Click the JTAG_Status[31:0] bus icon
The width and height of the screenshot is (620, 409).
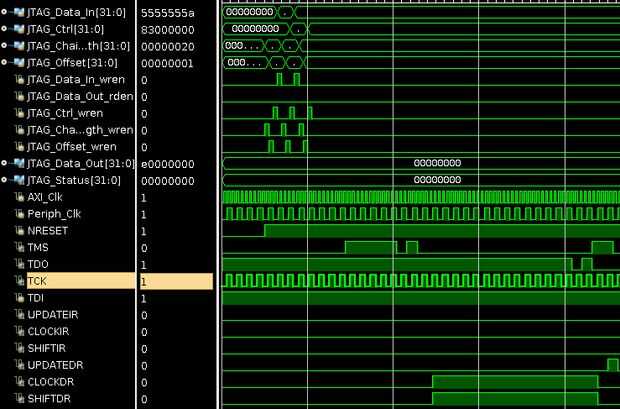point(19,180)
